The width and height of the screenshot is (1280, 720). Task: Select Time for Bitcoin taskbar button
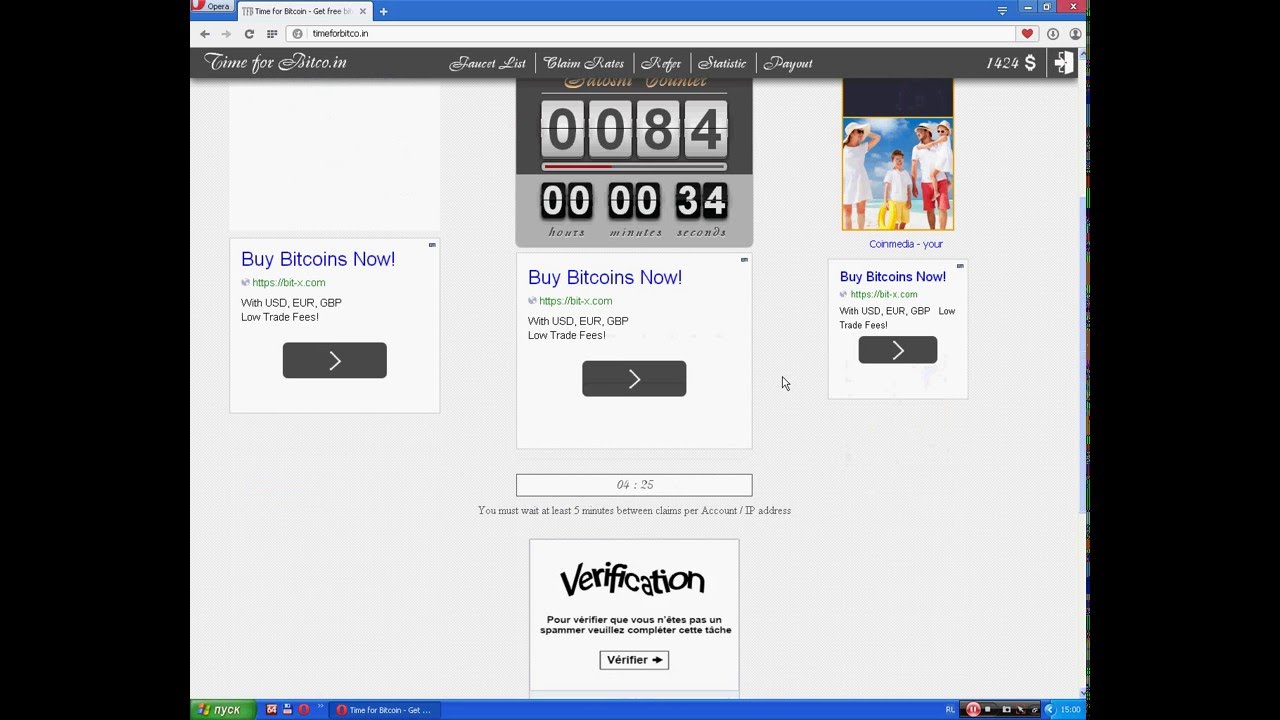tap(386, 710)
